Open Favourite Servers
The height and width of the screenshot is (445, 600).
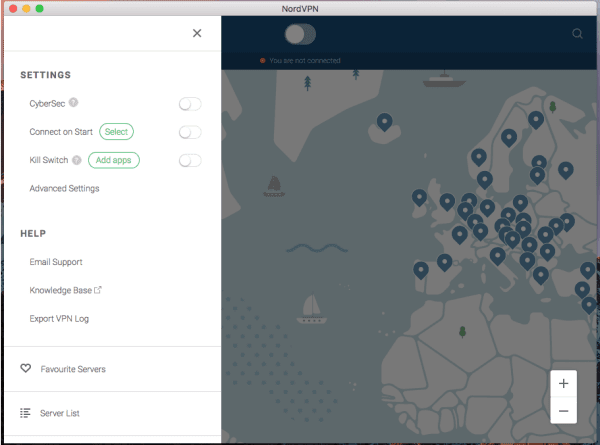tap(73, 369)
